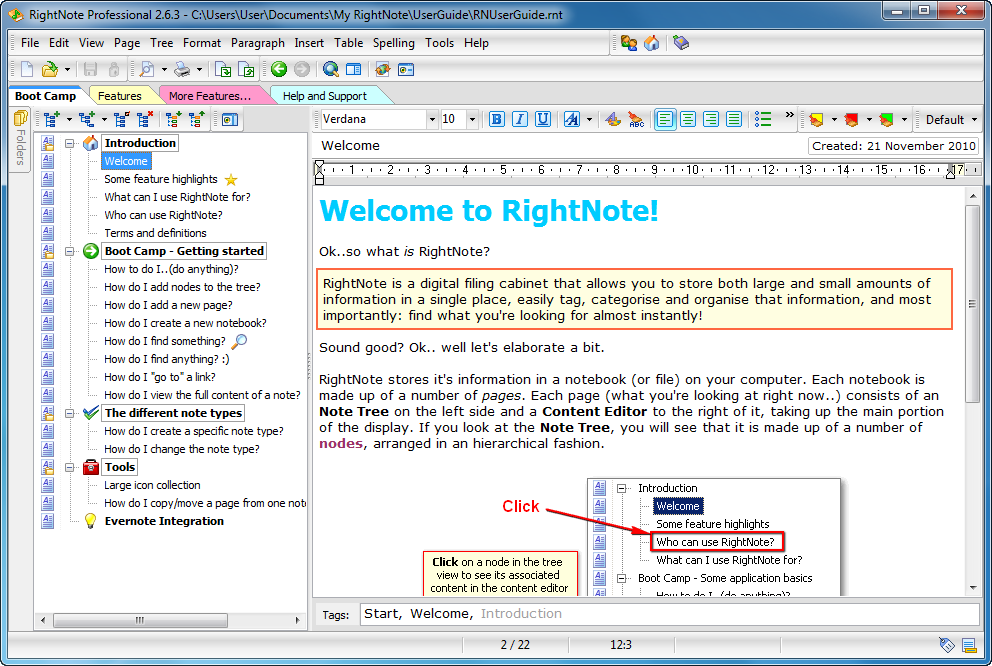Viewport: 992px width, 666px height.
Task: Create a new blank document from toolbar
Action: (27, 70)
